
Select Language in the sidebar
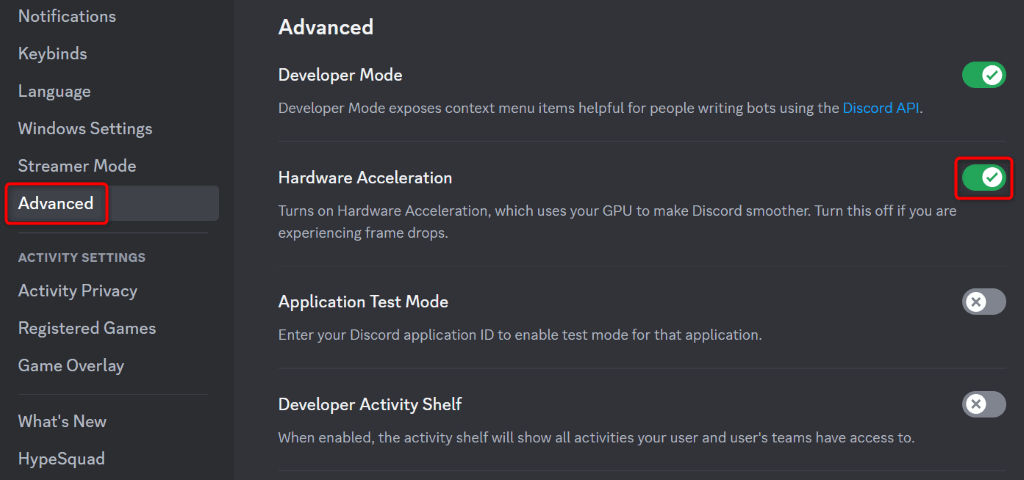[54, 91]
